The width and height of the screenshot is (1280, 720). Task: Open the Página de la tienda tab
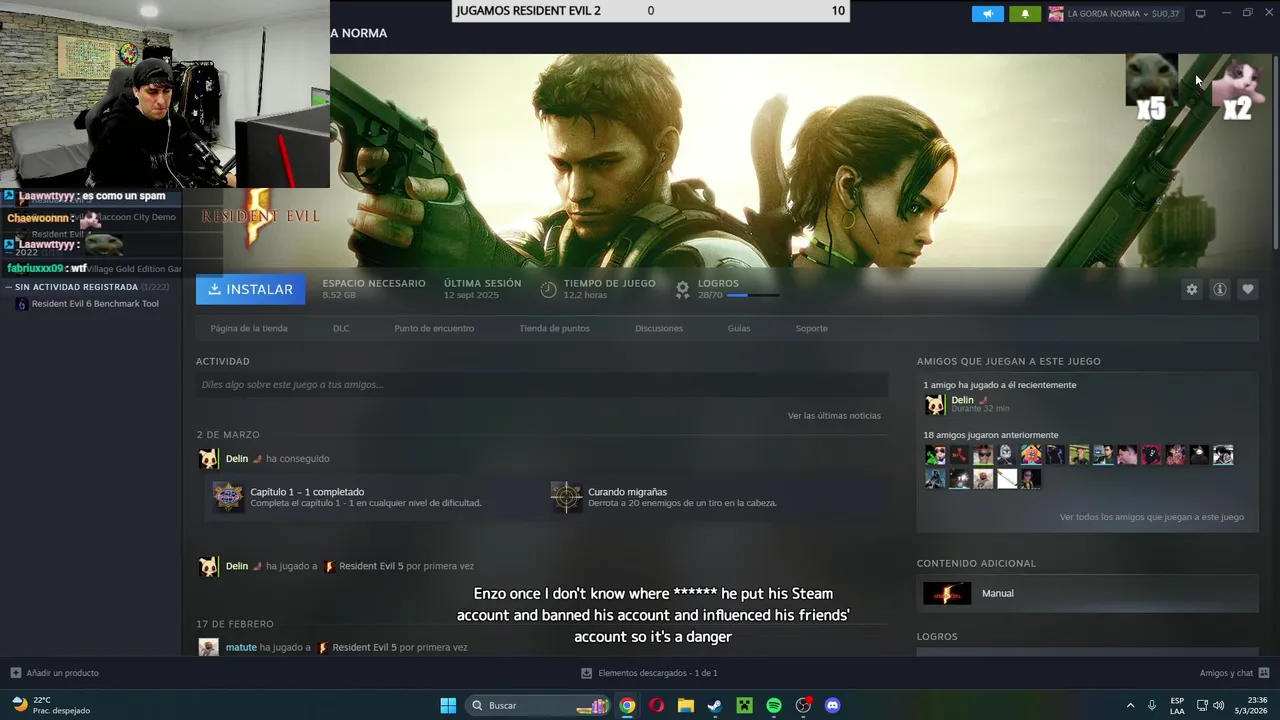(249, 328)
